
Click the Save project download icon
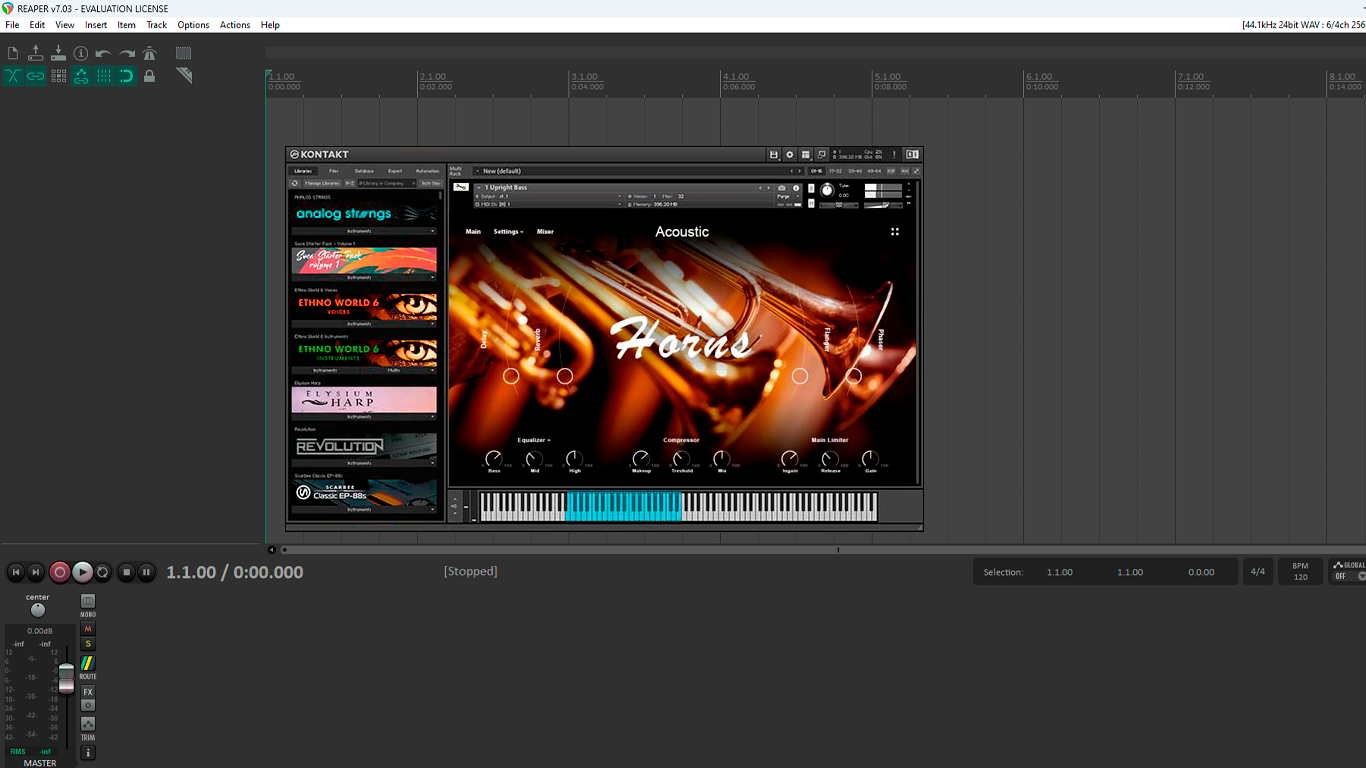pos(58,53)
